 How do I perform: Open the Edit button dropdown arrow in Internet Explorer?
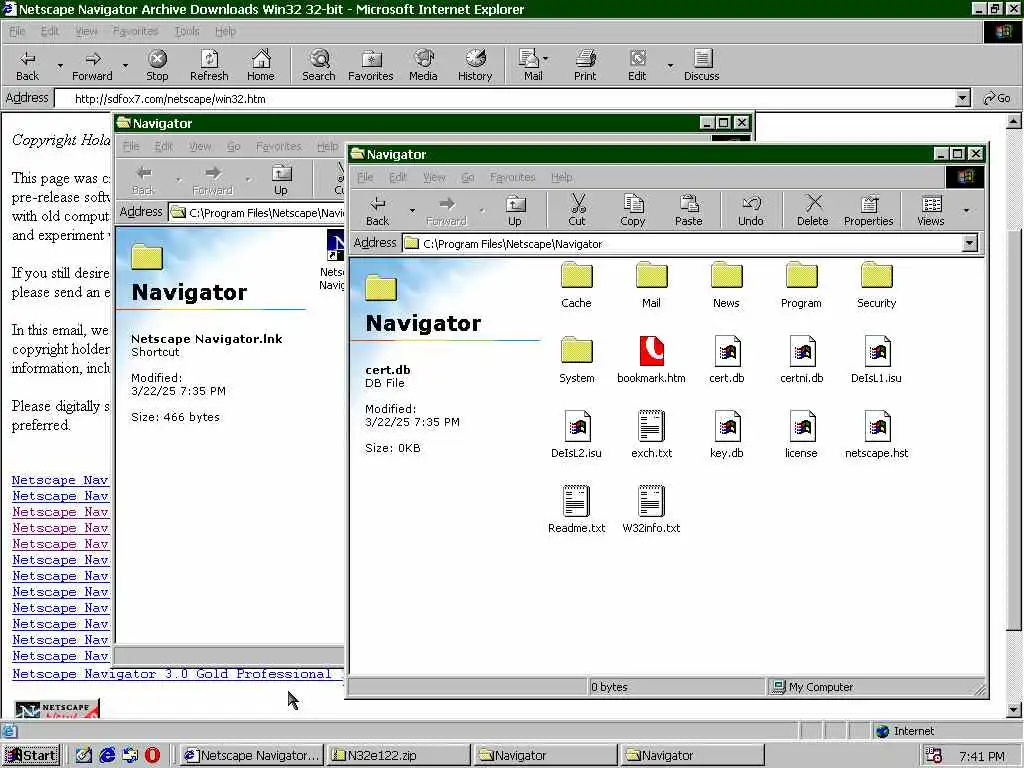tap(670, 65)
